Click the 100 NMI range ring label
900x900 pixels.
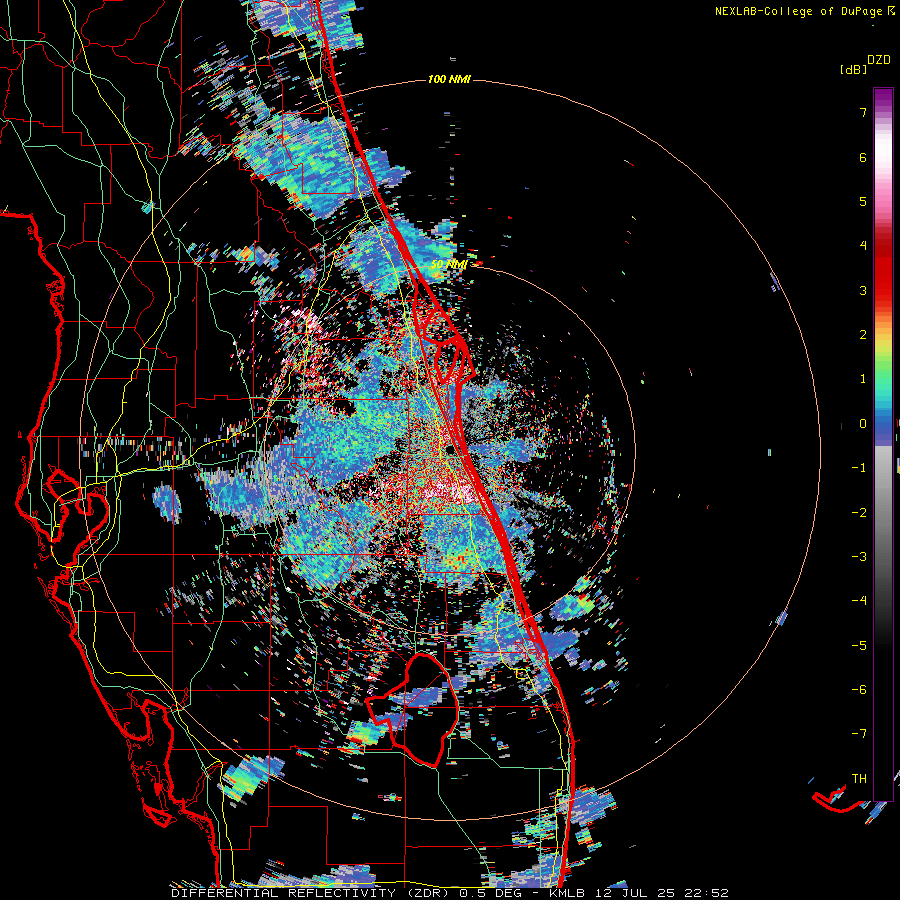point(449,79)
